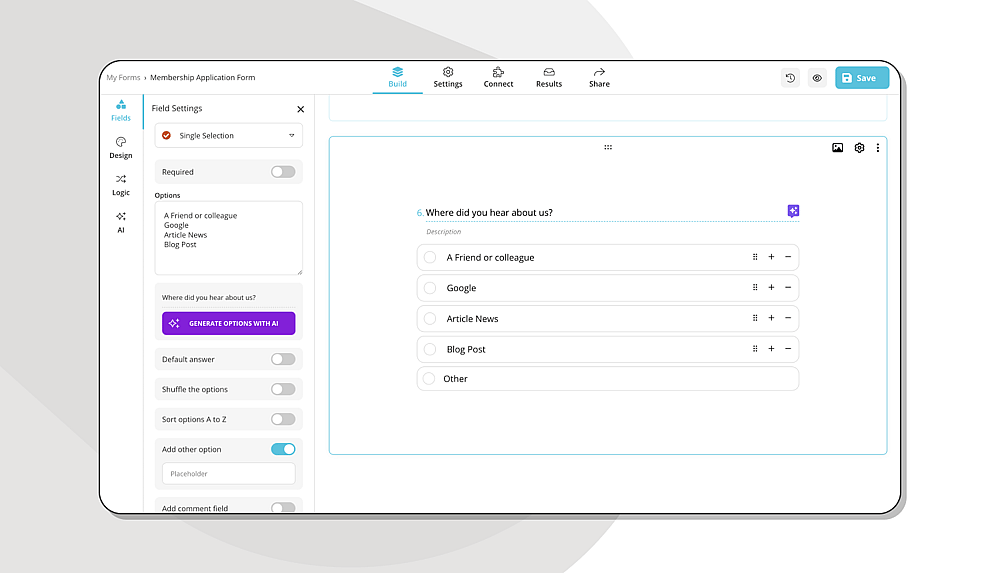Add option after 'Blog Post'

771,349
